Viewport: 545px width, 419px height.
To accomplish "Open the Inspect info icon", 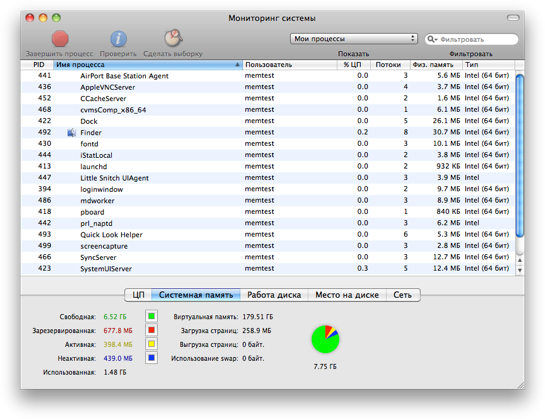I will coord(118,39).
